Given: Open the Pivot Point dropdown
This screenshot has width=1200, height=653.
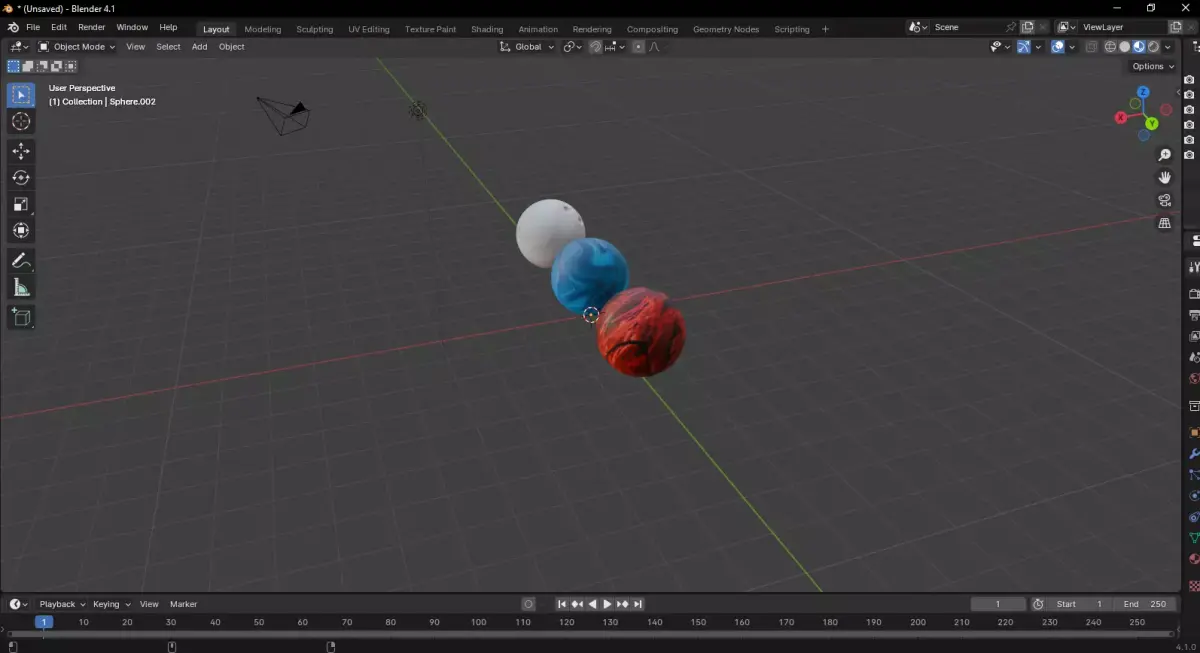Looking at the screenshot, I should [x=572, y=47].
